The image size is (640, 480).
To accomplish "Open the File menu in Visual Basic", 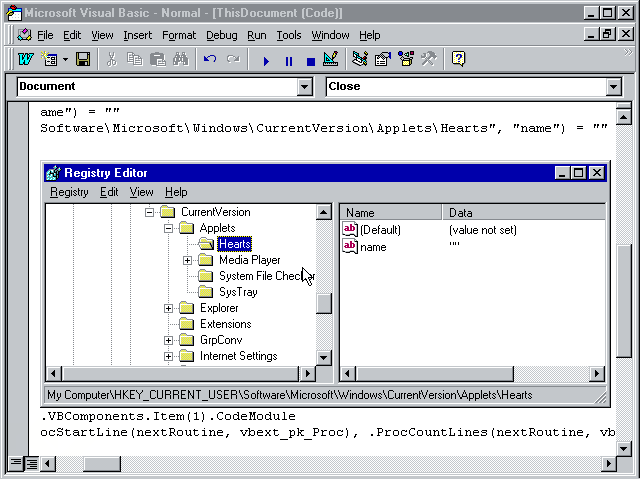I will coord(45,36).
